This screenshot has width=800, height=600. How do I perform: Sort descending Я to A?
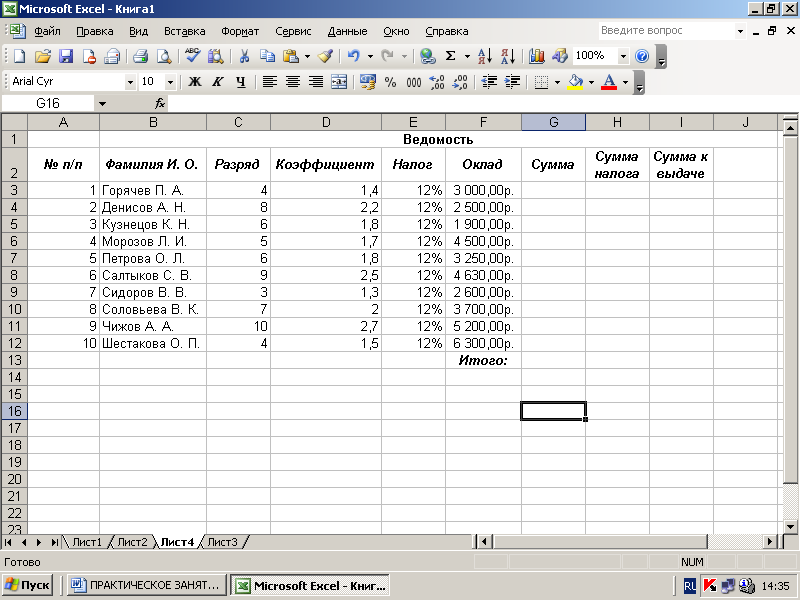508,56
